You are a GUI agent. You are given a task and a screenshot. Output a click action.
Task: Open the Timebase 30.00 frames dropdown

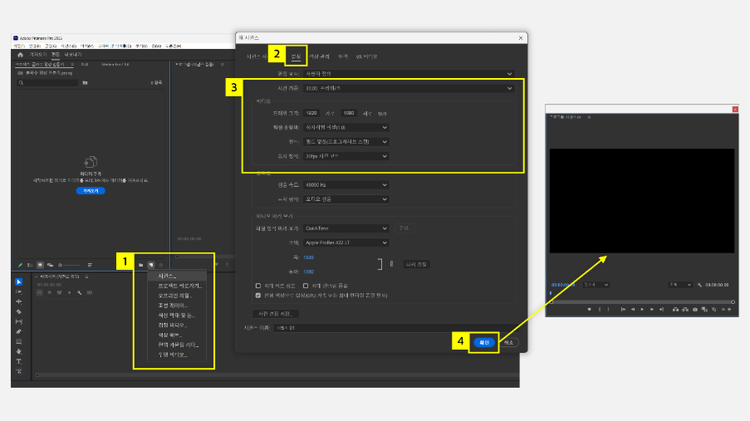click(x=408, y=89)
